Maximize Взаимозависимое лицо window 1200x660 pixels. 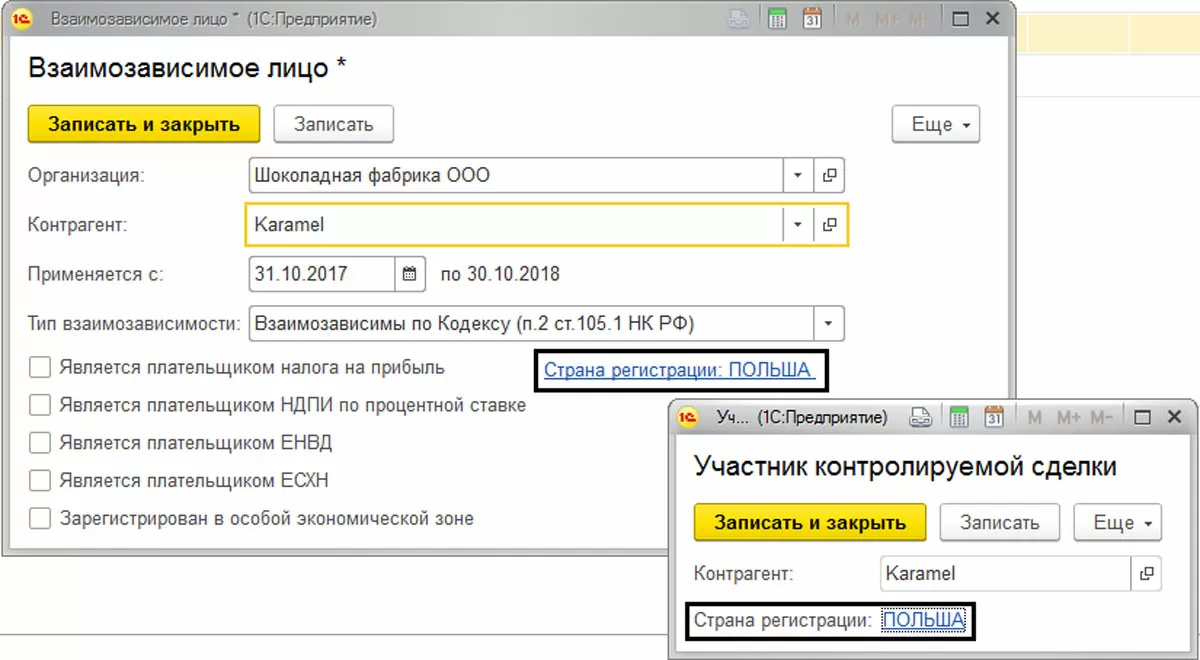click(x=960, y=19)
